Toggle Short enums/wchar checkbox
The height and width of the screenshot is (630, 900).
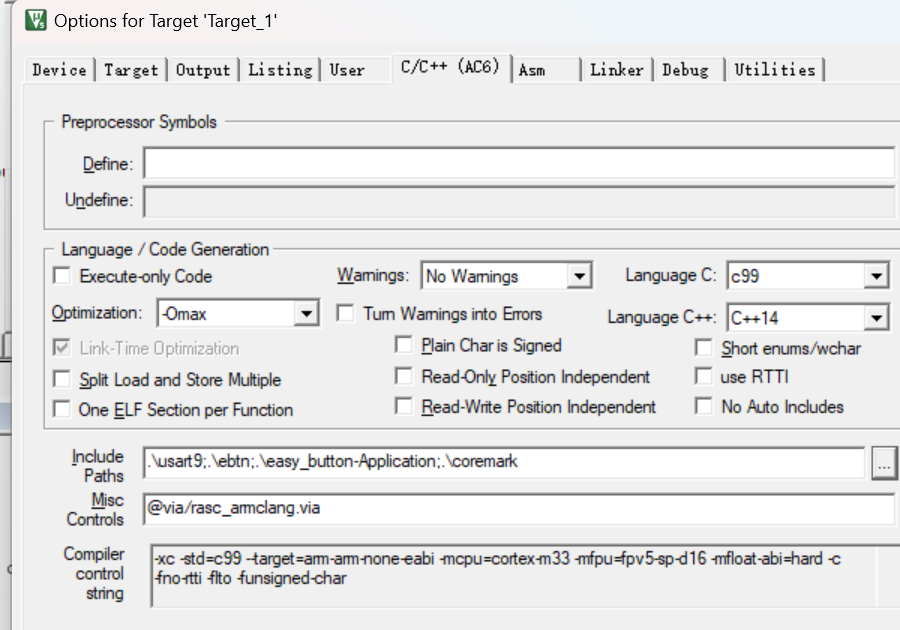click(704, 348)
